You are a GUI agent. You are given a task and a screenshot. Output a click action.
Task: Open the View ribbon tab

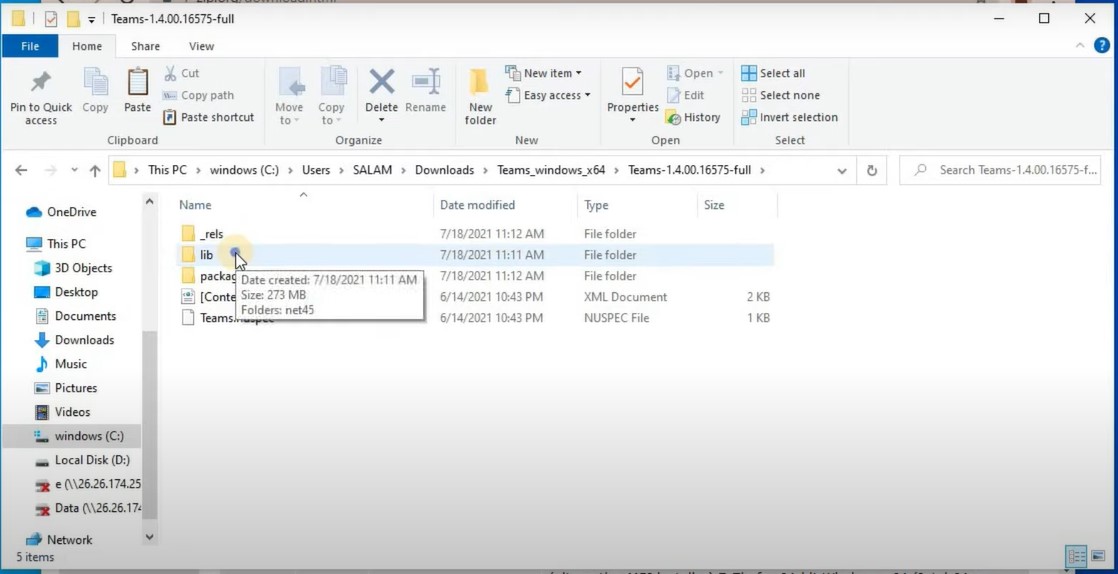[x=201, y=46]
